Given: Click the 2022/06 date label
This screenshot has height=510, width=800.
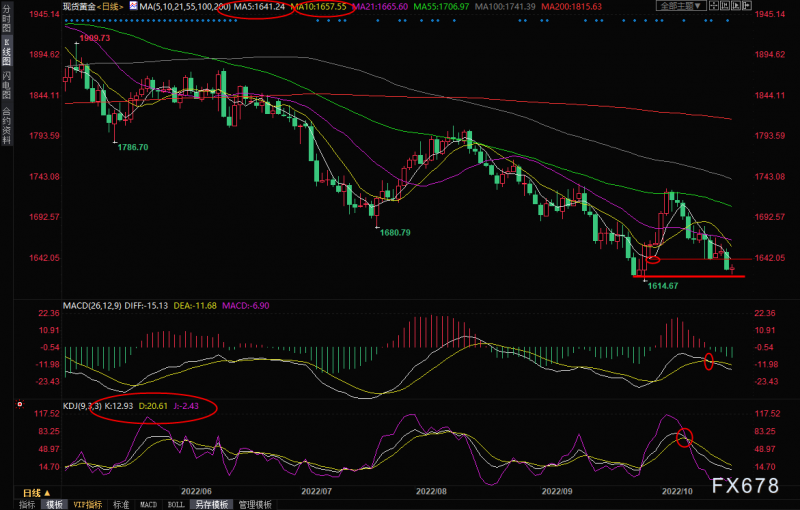Looking at the screenshot, I should pos(196,491).
